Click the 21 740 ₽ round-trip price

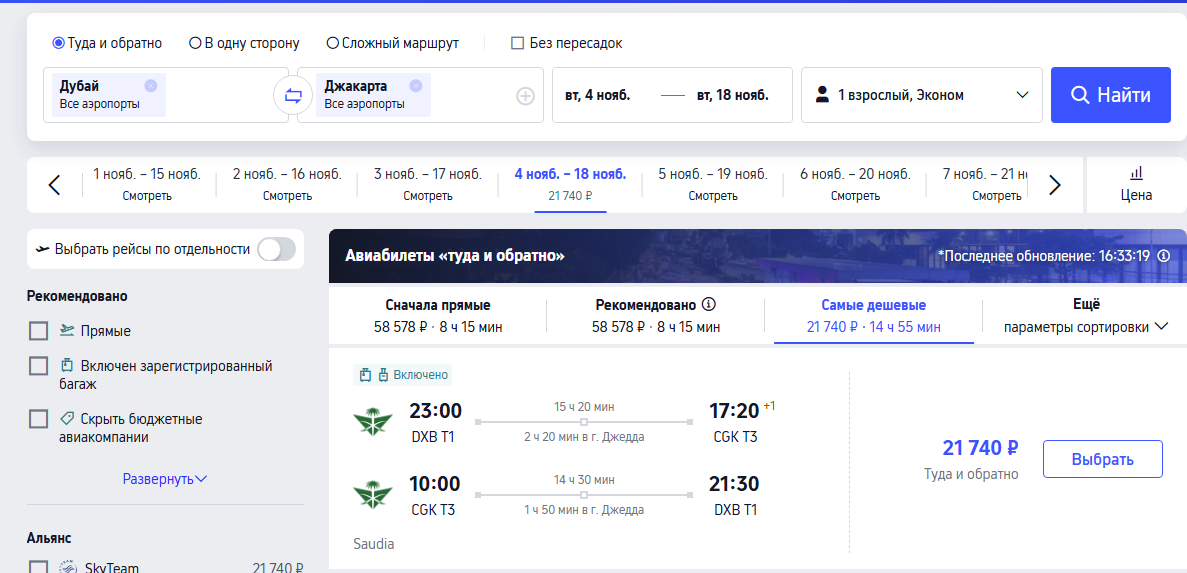pyautogui.click(x=980, y=448)
